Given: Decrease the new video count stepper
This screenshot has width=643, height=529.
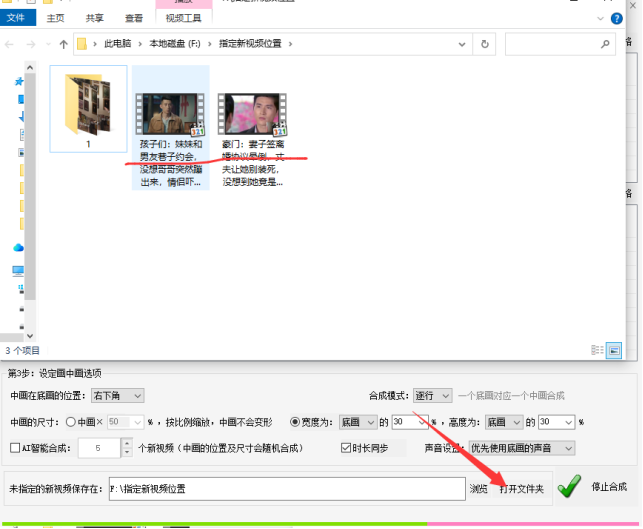Looking at the screenshot, I should point(127,452).
